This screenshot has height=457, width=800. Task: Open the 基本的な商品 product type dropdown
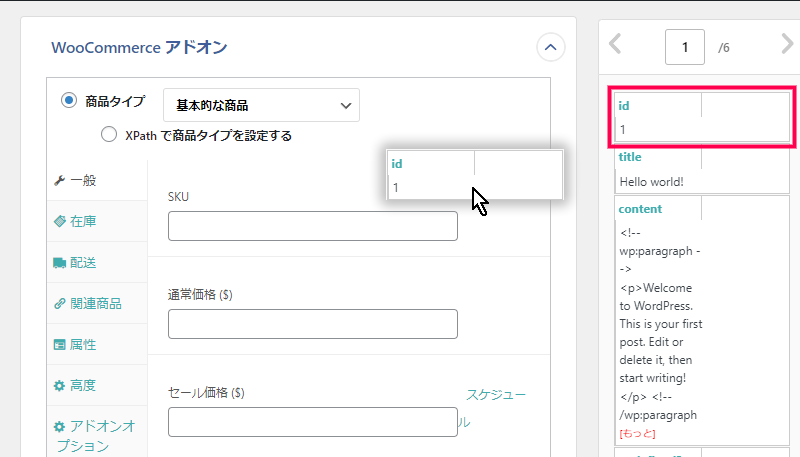pos(261,105)
